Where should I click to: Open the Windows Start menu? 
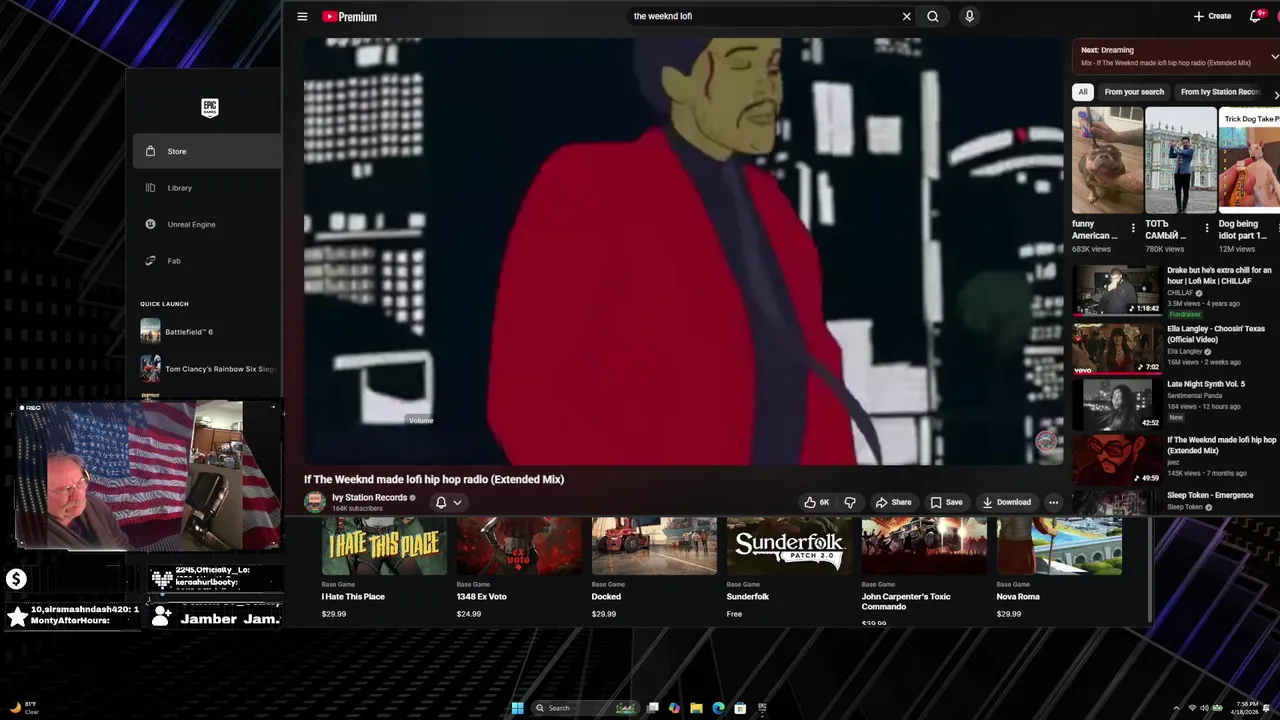pyautogui.click(x=517, y=708)
